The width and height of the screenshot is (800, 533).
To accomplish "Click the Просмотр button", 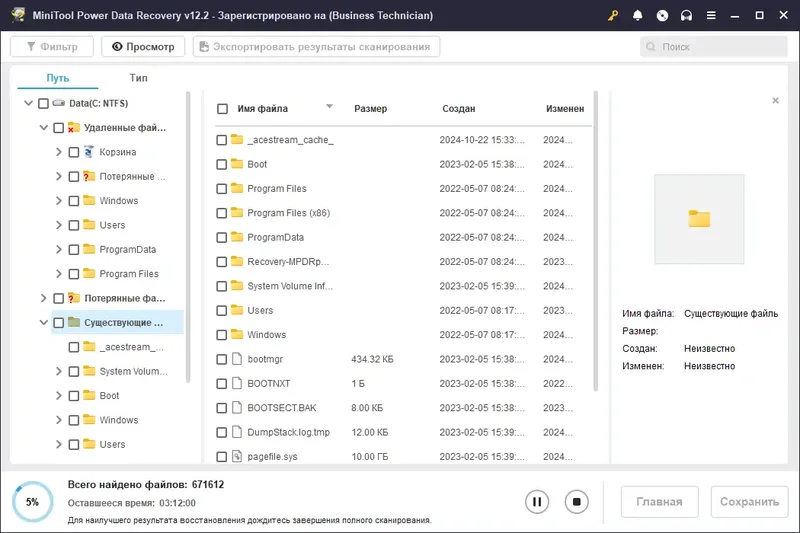I will click(143, 46).
